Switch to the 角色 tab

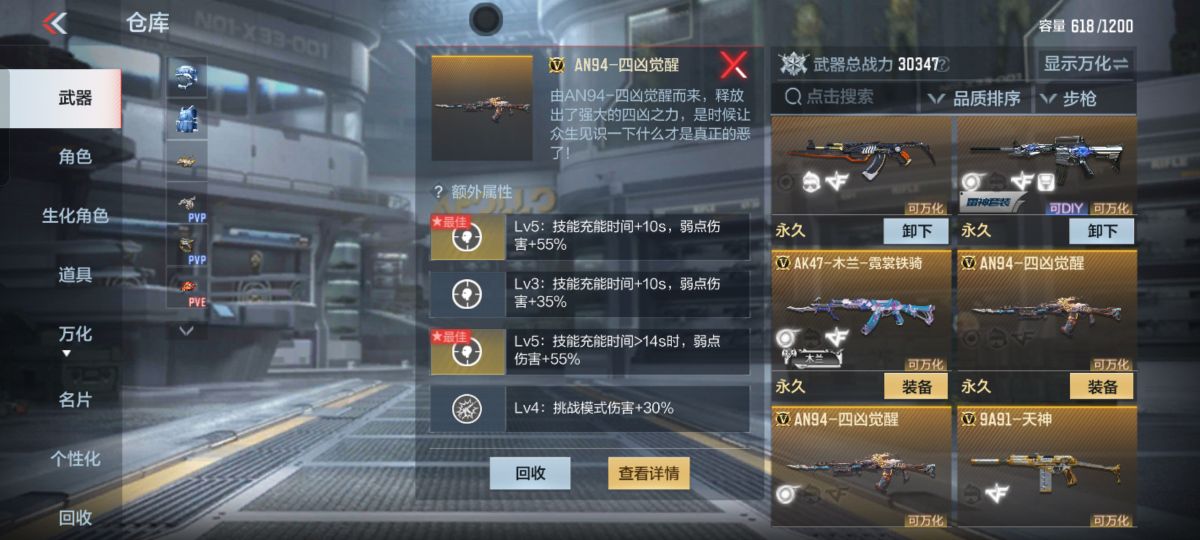click(x=75, y=156)
